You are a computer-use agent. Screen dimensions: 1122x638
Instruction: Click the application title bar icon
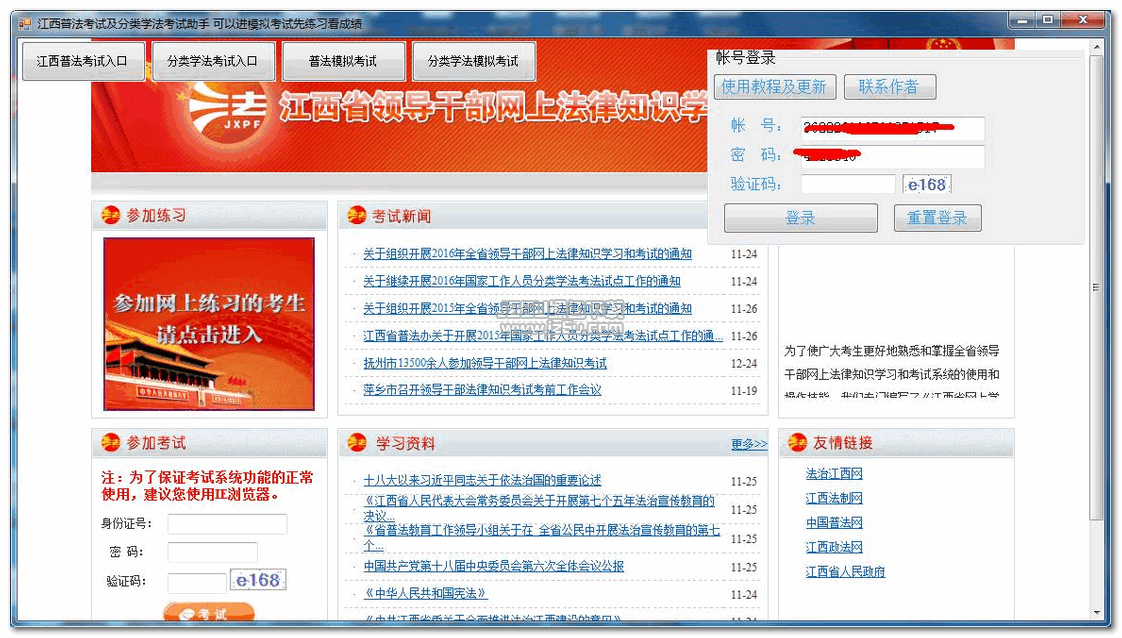[x=25, y=24]
